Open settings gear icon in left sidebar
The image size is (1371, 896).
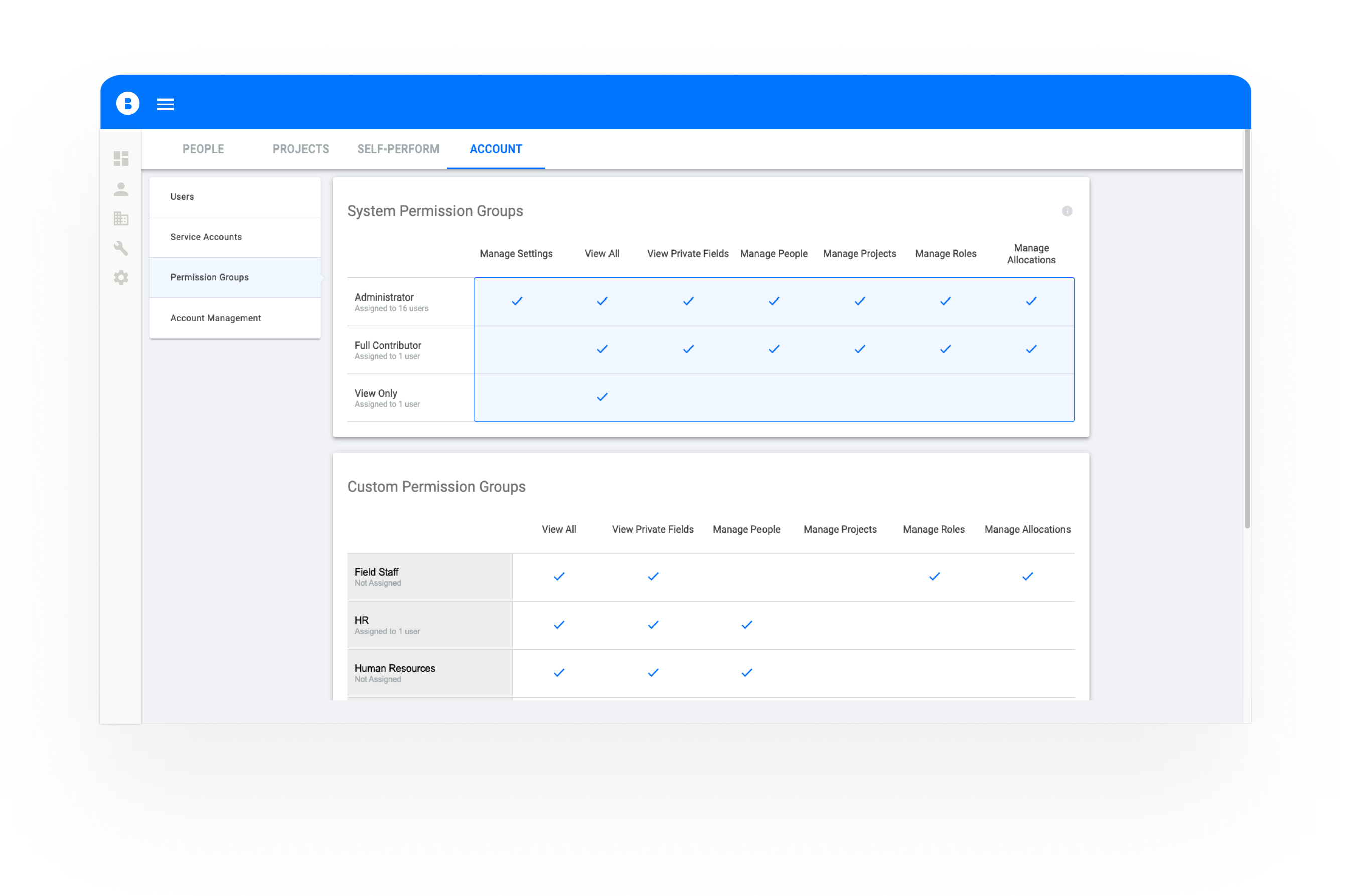pyautogui.click(x=121, y=278)
